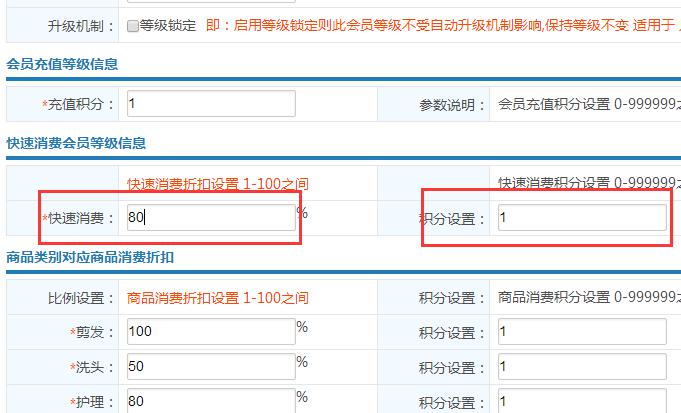This screenshot has height=413, width=681.
Task: Click the red 快速消费折扣设置 1-100之间 hint
Action: [x=218, y=184]
